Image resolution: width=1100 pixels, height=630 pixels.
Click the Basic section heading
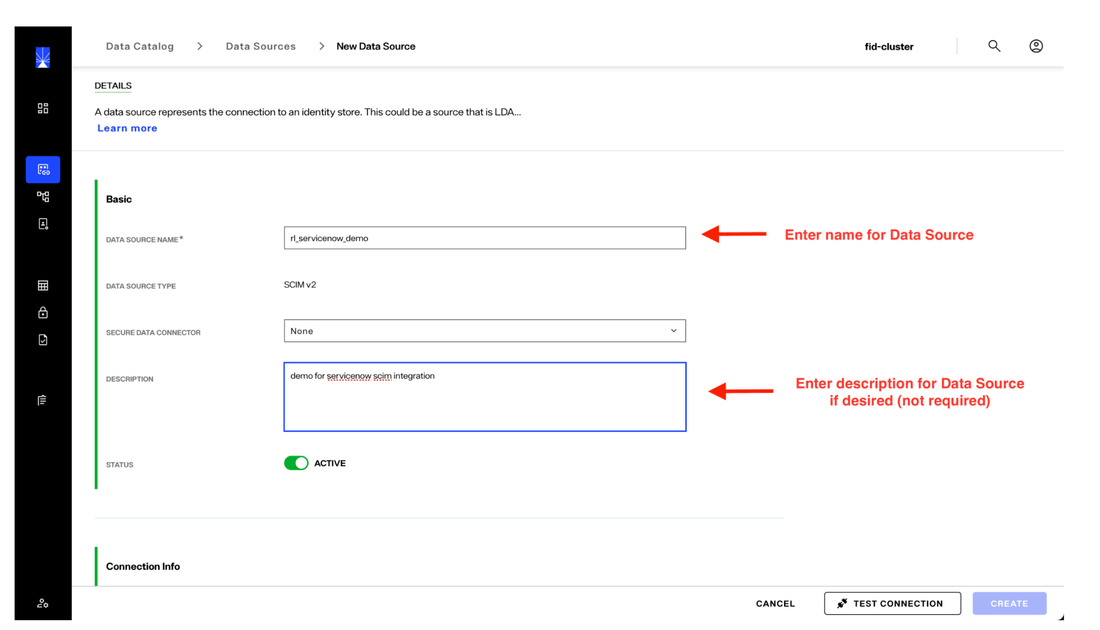tap(119, 199)
